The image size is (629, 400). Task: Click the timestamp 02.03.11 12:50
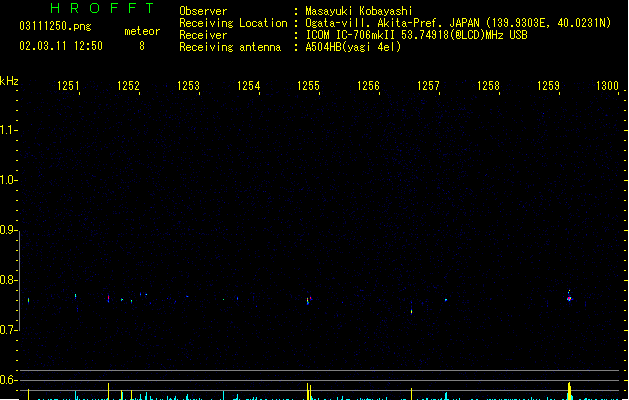coord(61,46)
